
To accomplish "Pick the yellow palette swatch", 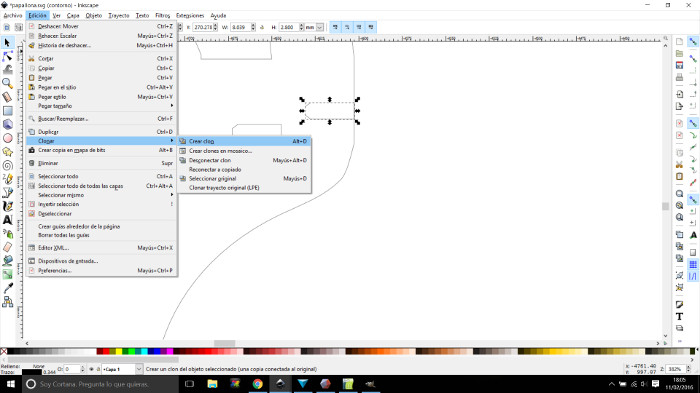I will (119, 352).
